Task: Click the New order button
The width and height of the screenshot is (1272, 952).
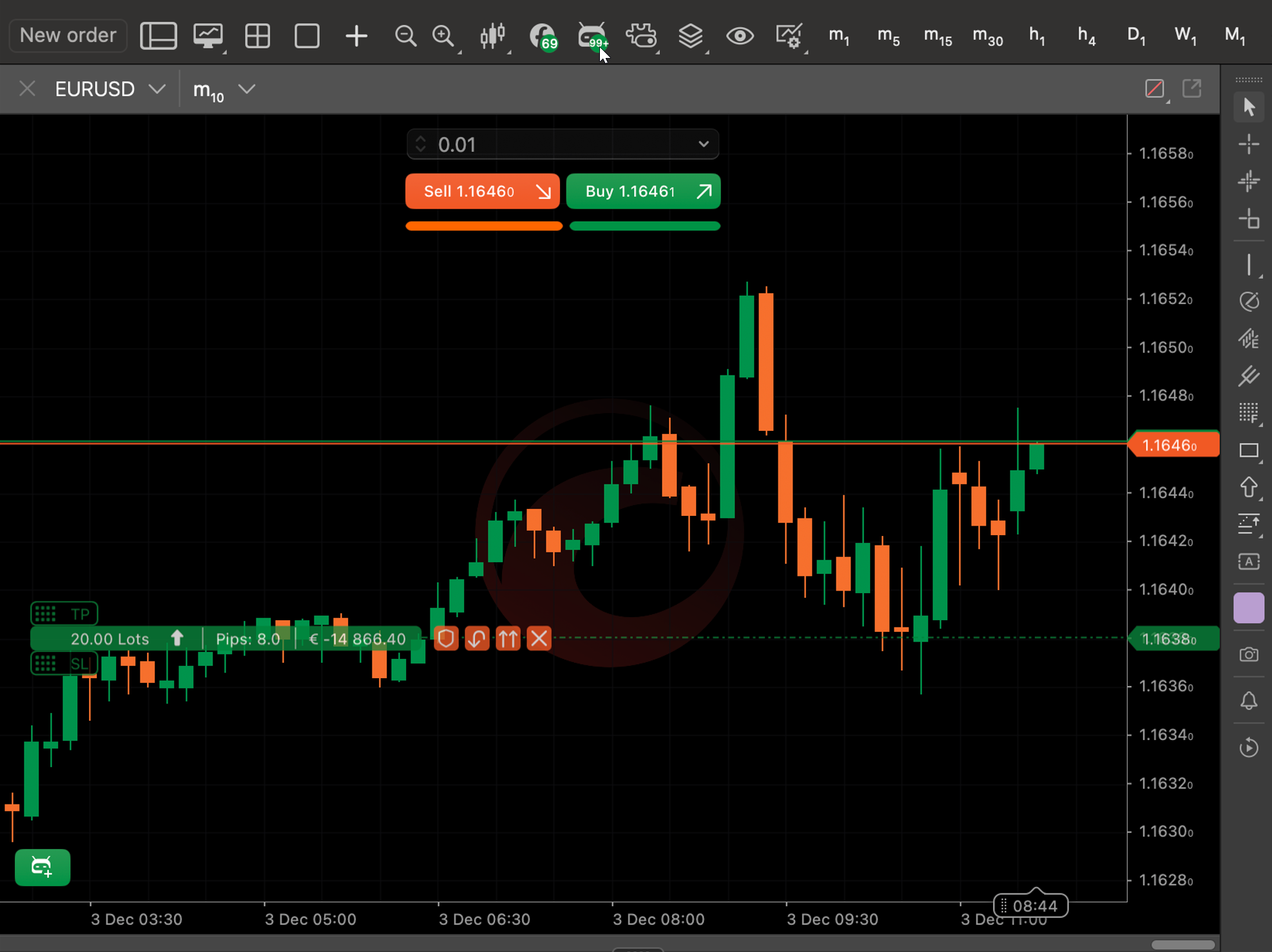Action: [67, 35]
